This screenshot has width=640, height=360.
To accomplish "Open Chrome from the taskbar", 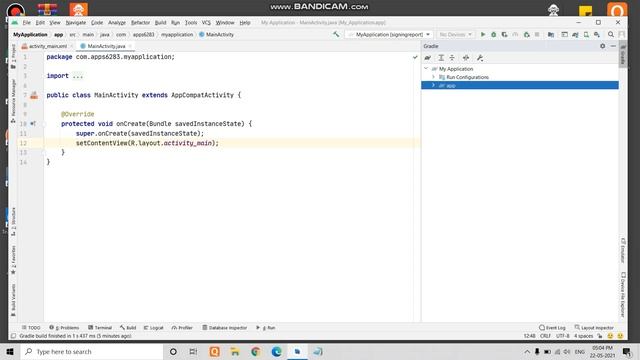I will click(256, 351).
